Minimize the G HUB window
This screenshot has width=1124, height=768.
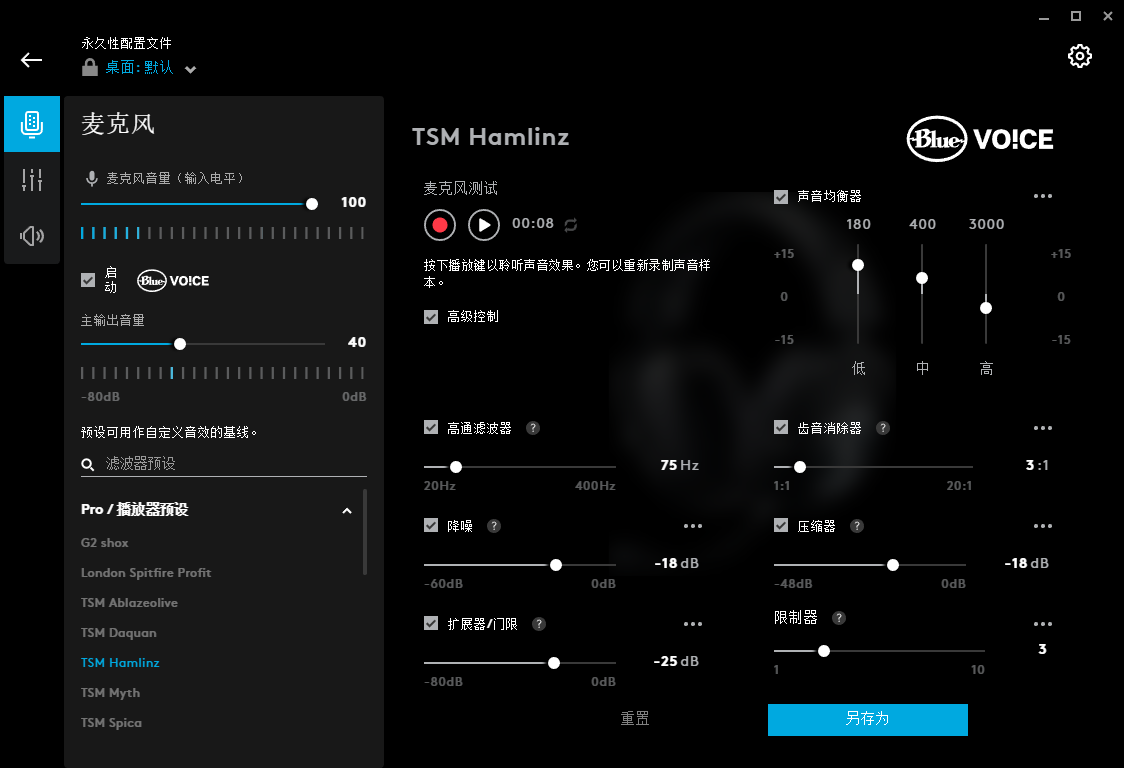[1044, 17]
